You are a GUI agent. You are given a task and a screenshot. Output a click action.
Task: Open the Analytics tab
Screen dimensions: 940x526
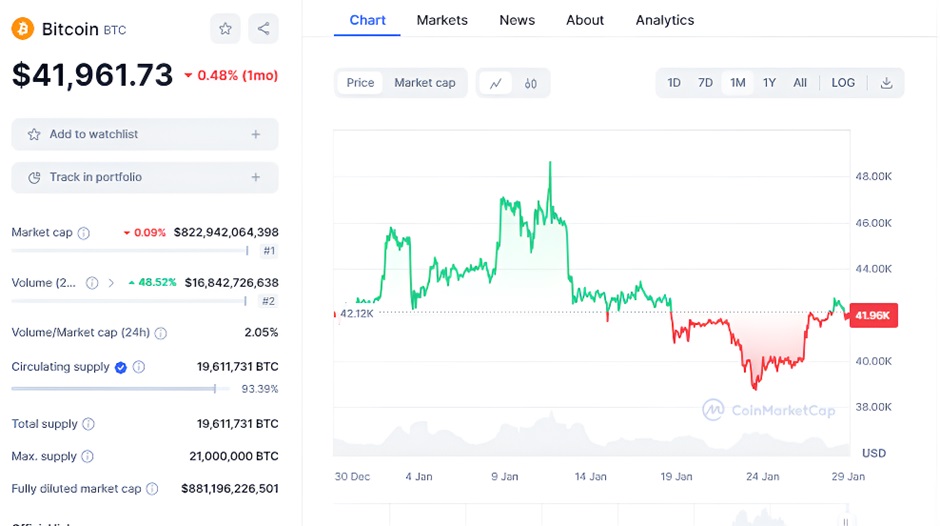coord(664,20)
